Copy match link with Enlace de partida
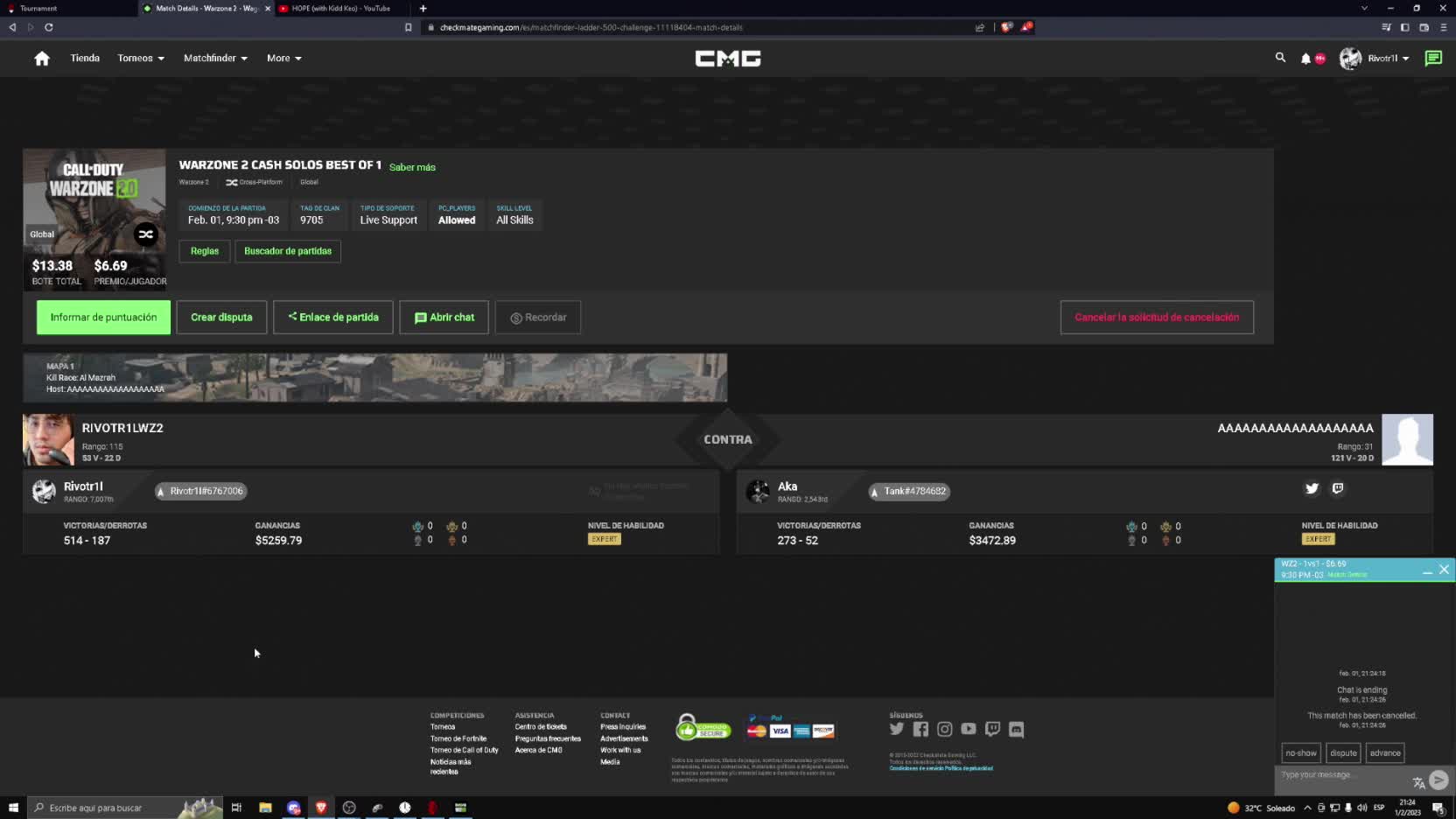Viewport: 1456px width, 819px height. 333,318
